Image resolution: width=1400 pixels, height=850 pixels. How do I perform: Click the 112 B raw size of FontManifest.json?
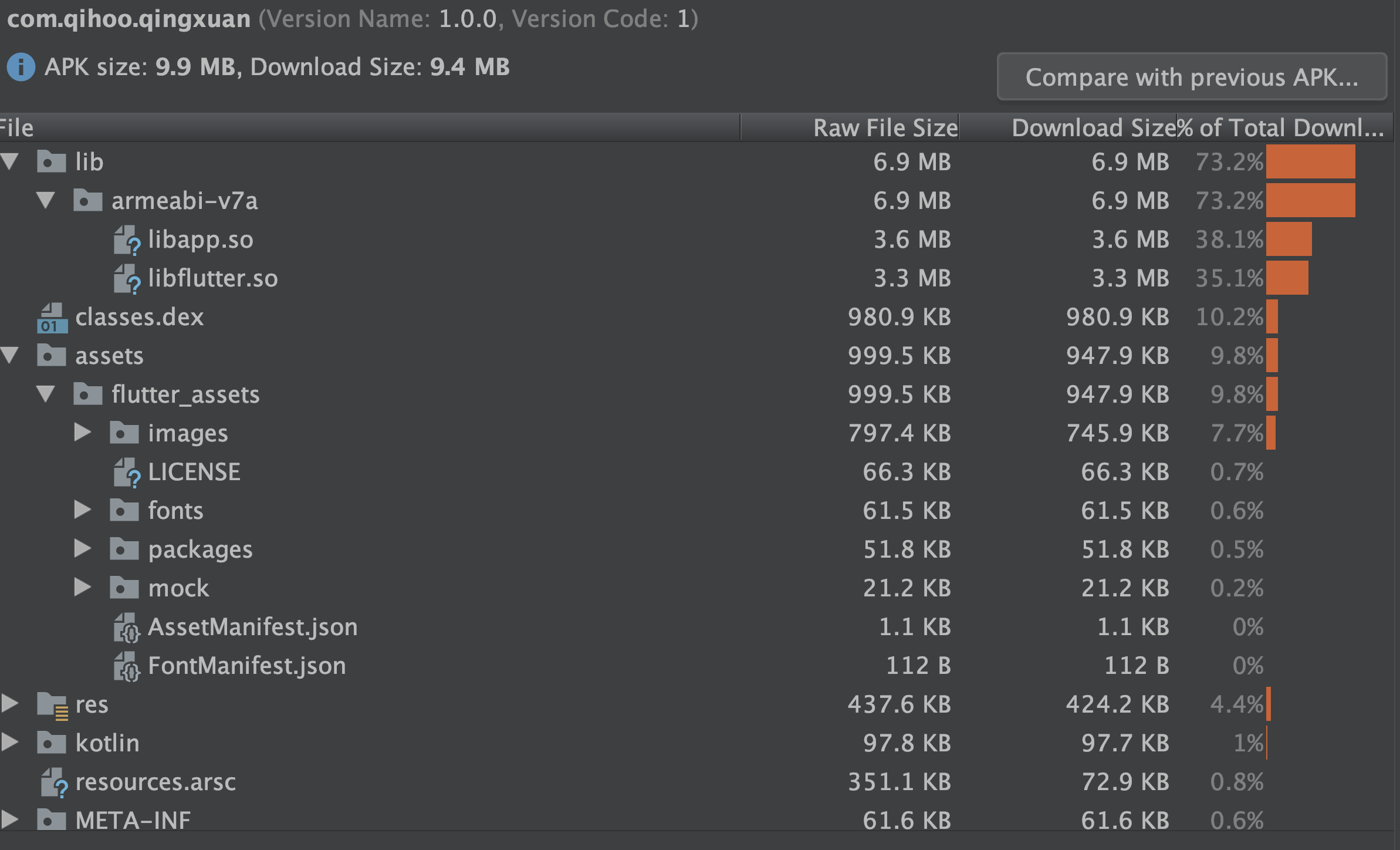(918, 666)
